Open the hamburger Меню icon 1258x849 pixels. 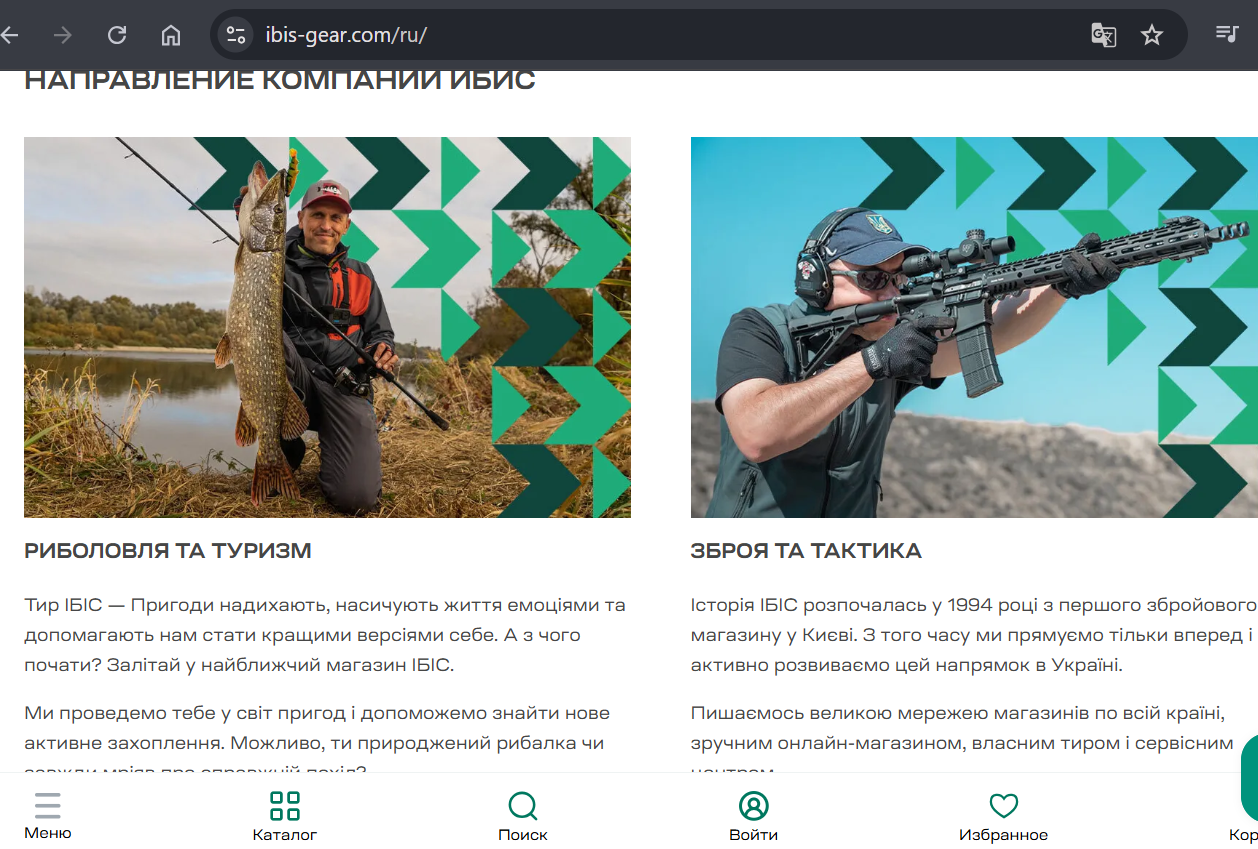coord(47,805)
